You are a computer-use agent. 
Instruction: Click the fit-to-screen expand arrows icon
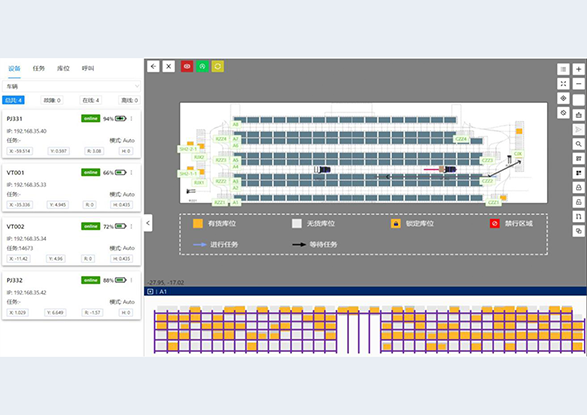tap(563, 84)
